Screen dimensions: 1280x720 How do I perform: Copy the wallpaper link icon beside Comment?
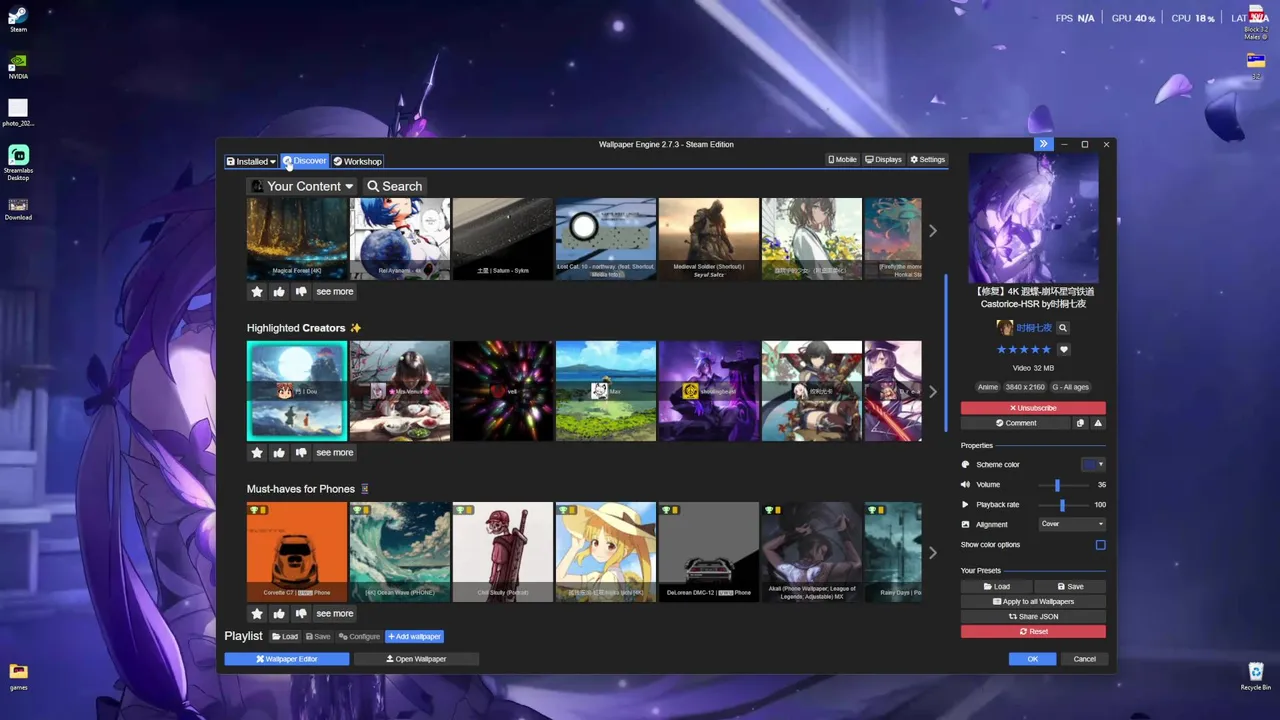tap(1080, 423)
